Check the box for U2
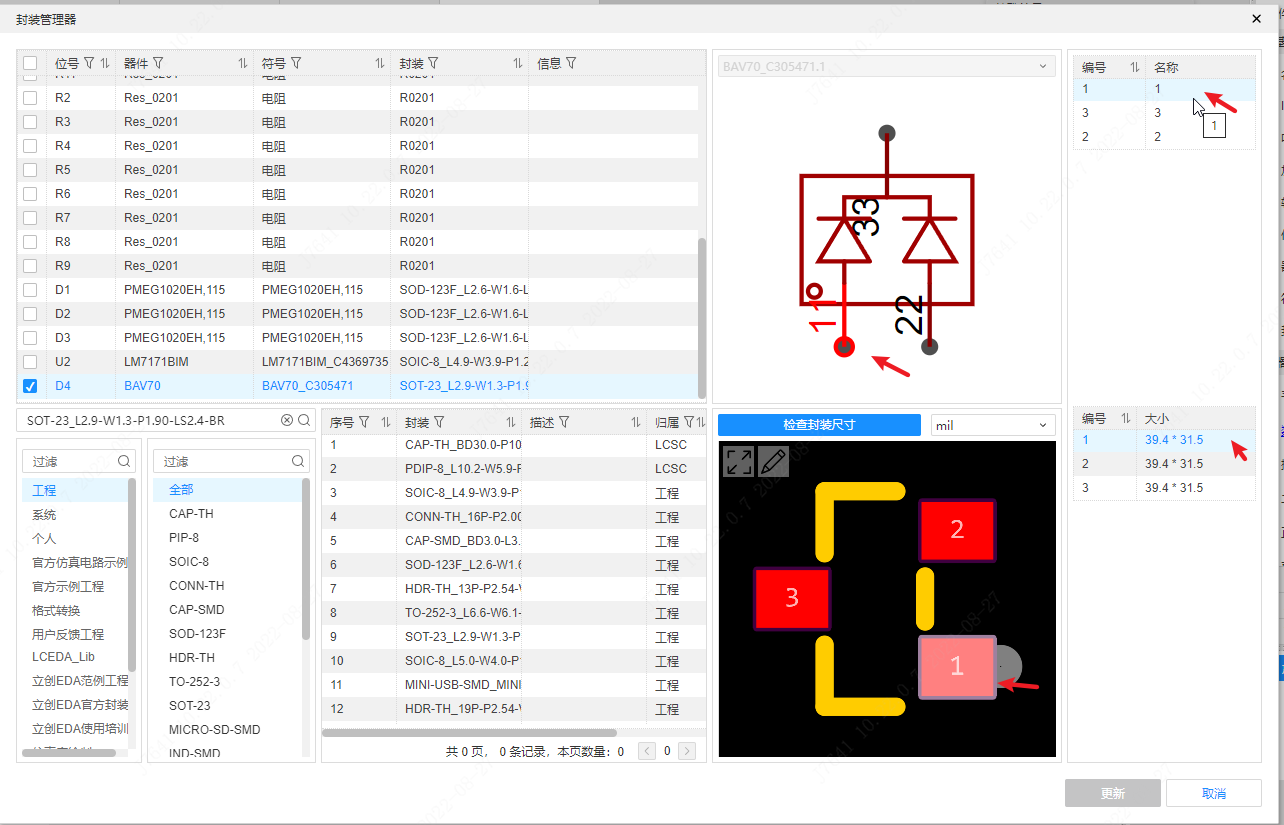1284x825 pixels. pos(30,362)
